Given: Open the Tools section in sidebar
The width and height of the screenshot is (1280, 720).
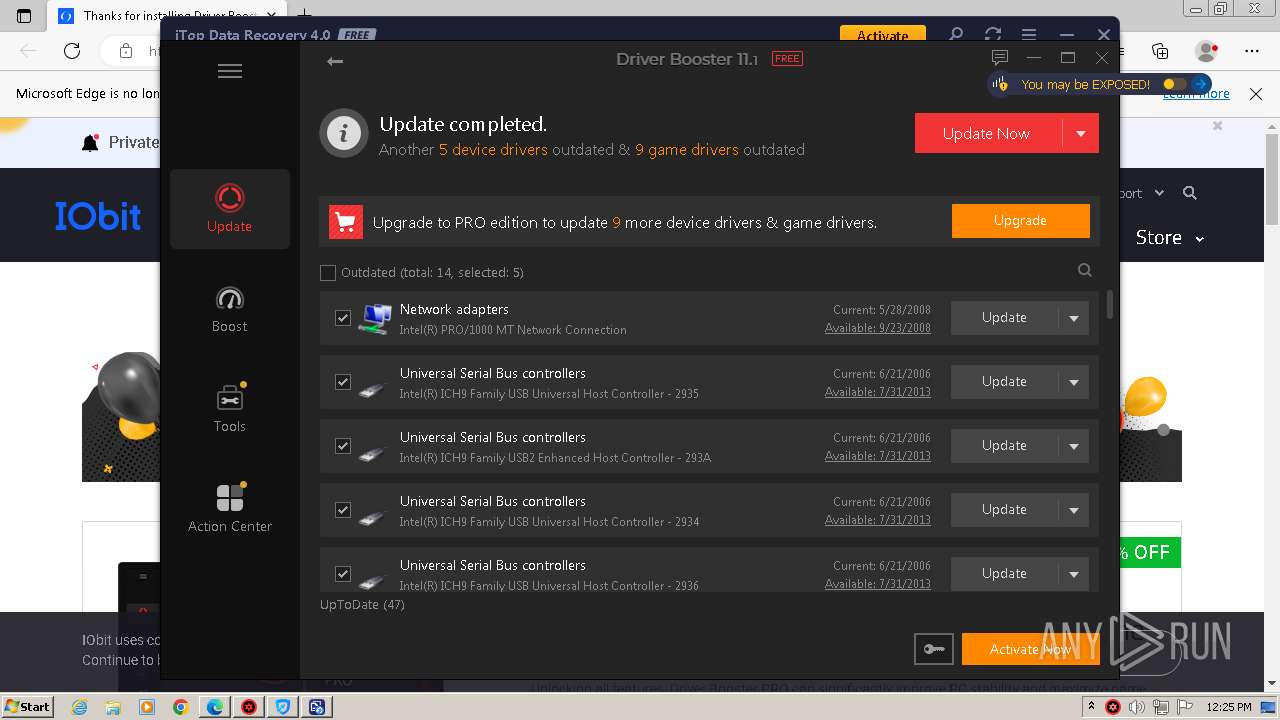Looking at the screenshot, I should tap(230, 408).
